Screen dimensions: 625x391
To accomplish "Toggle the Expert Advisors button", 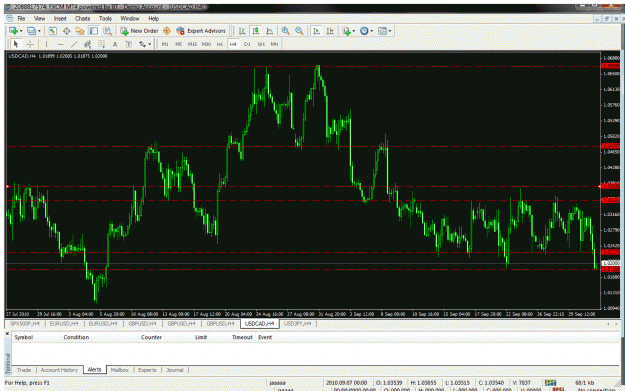I will [x=201, y=31].
